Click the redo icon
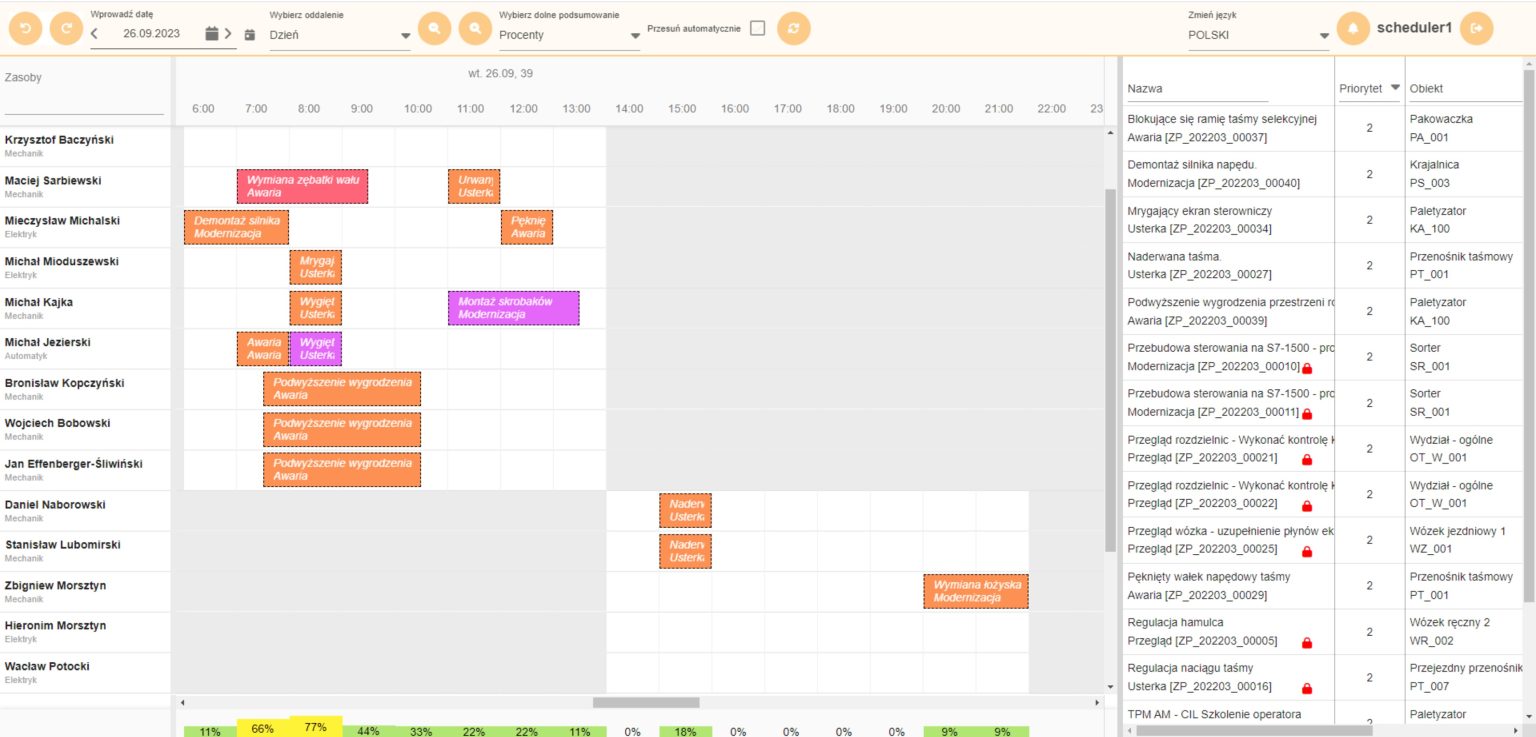 (66, 28)
